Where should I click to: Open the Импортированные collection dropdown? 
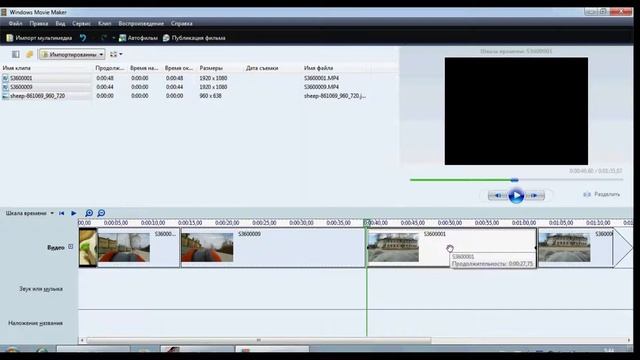click(x=72, y=54)
